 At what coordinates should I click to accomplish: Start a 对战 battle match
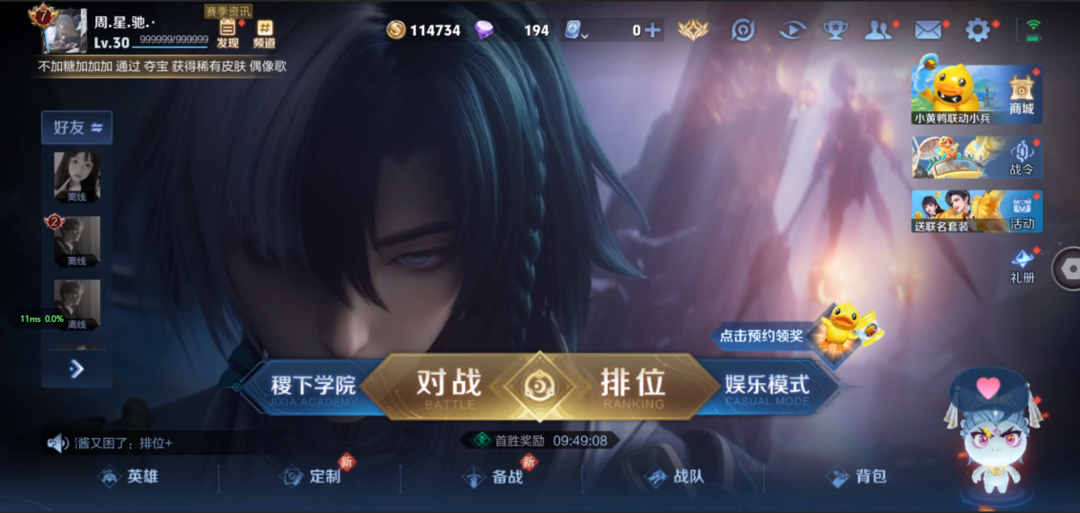coord(448,386)
